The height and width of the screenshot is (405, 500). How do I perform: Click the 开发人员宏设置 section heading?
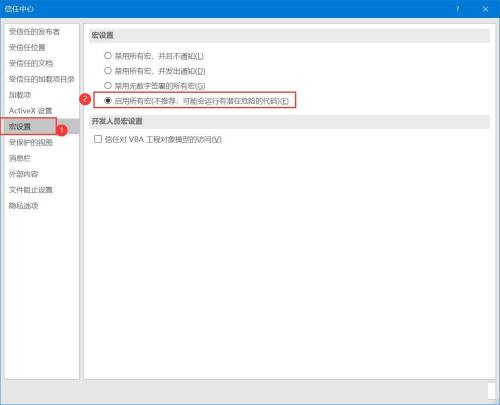[x=117, y=121]
